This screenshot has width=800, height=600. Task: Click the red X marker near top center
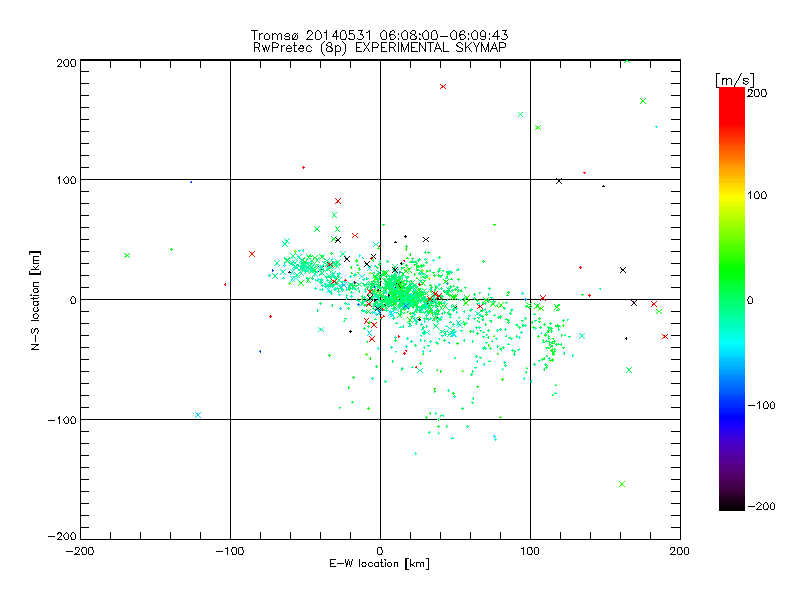click(443, 86)
